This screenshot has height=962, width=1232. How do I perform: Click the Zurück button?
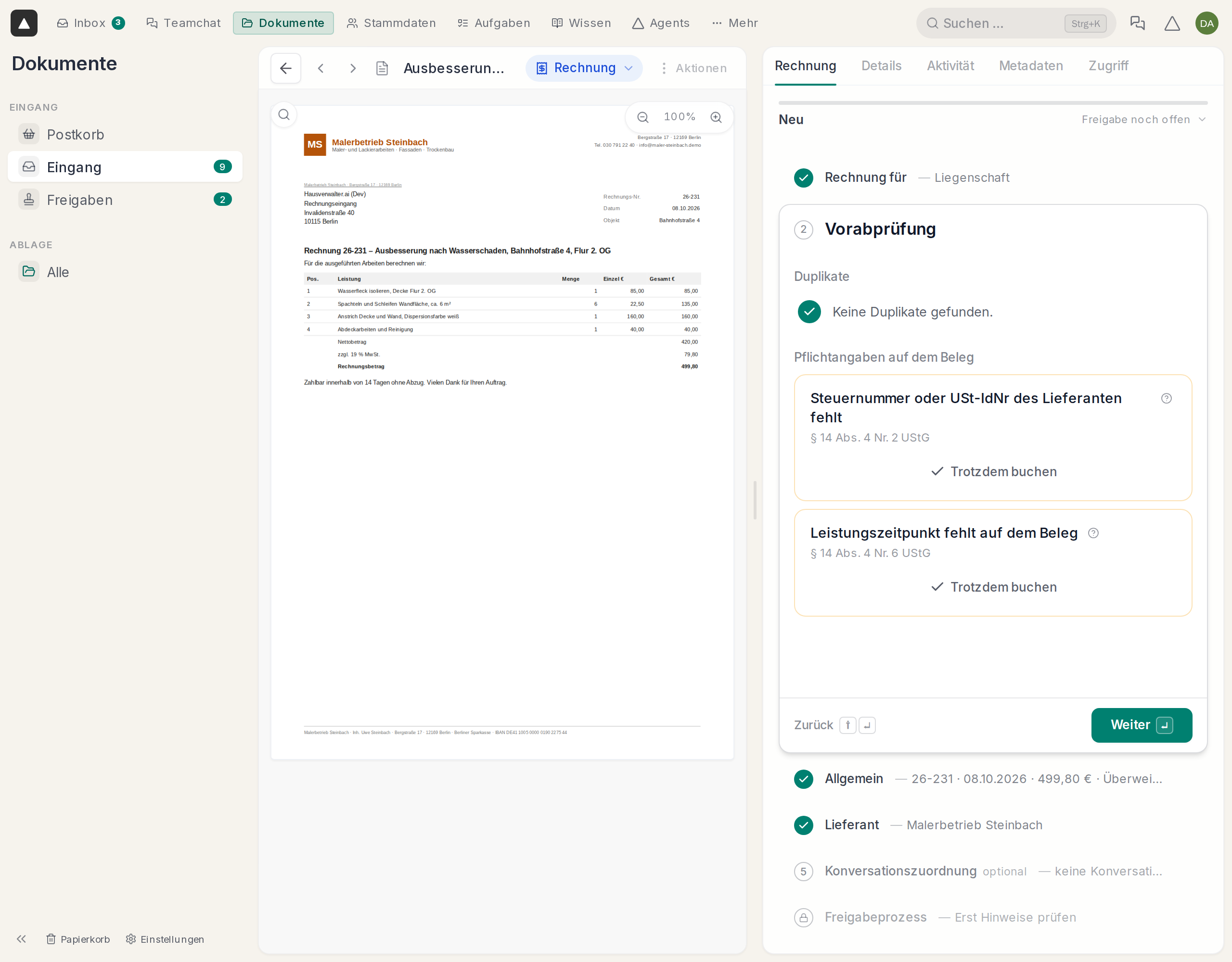(834, 725)
